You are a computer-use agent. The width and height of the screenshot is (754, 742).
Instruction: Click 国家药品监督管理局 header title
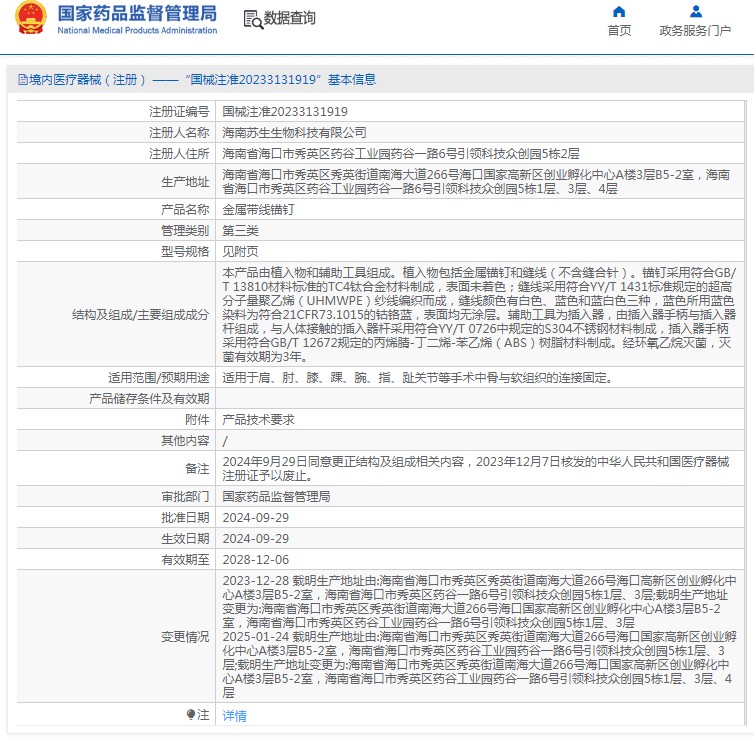pyautogui.click(x=137, y=13)
